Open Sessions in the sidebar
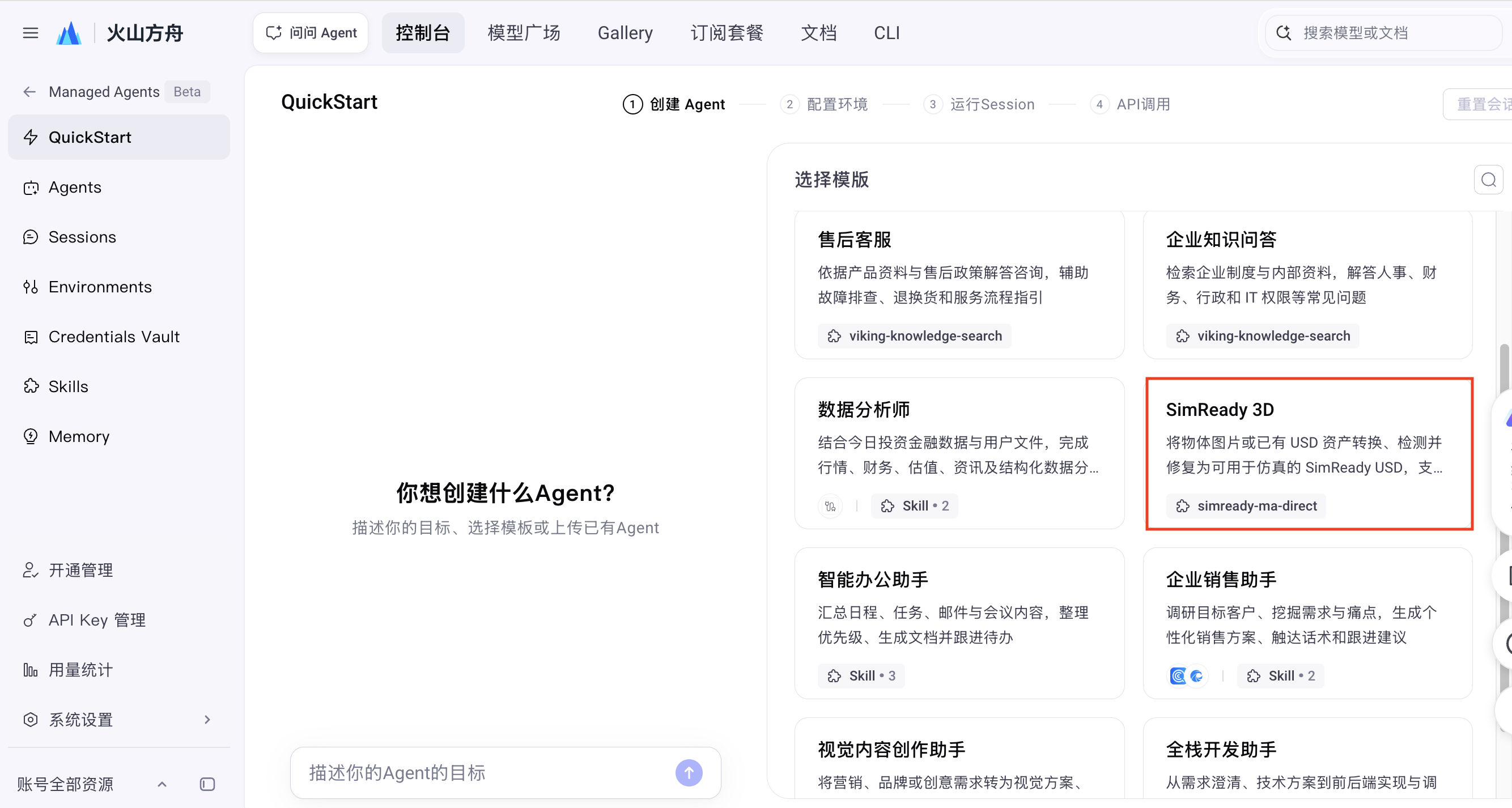The height and width of the screenshot is (808, 1512). (118, 237)
